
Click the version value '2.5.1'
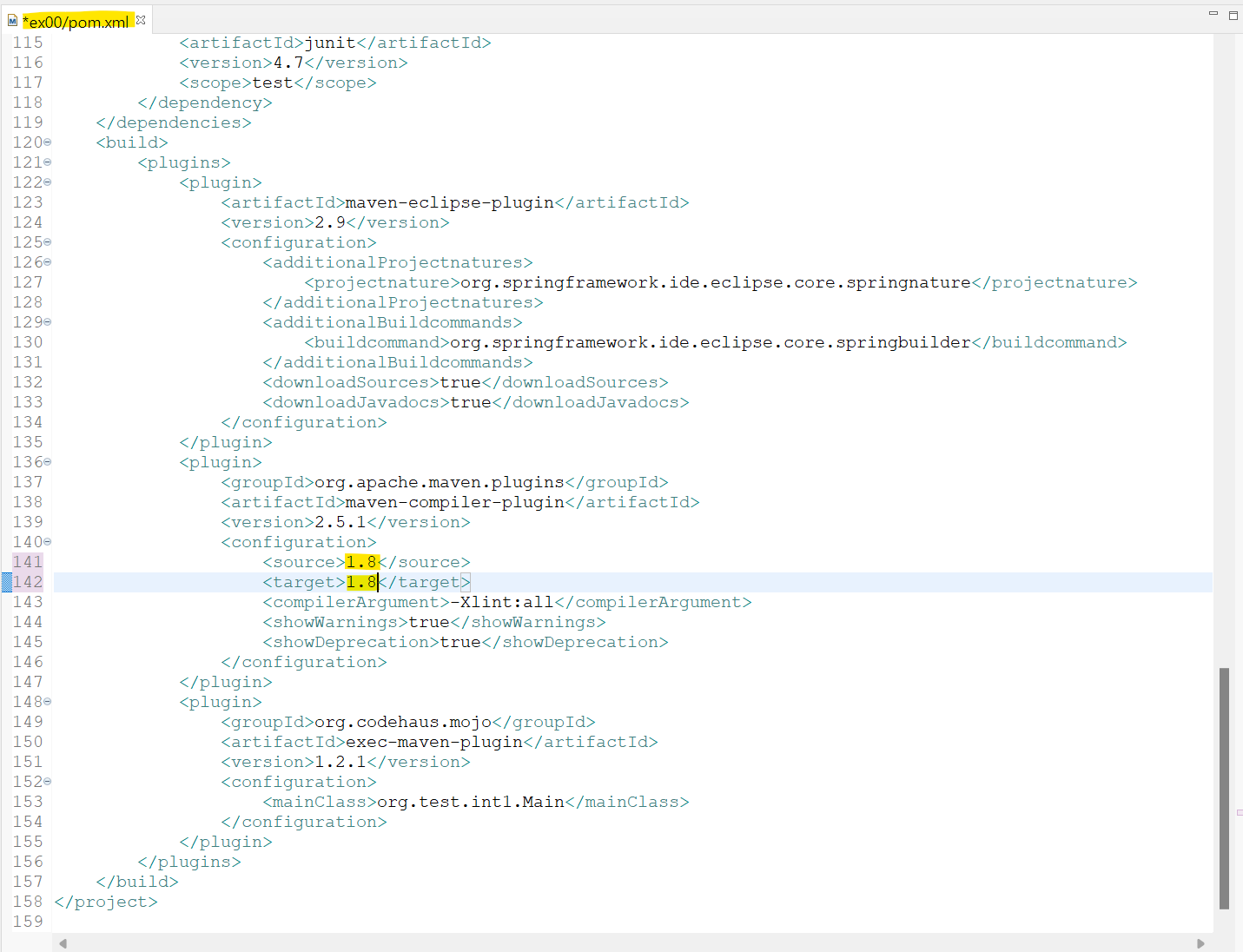(341, 522)
